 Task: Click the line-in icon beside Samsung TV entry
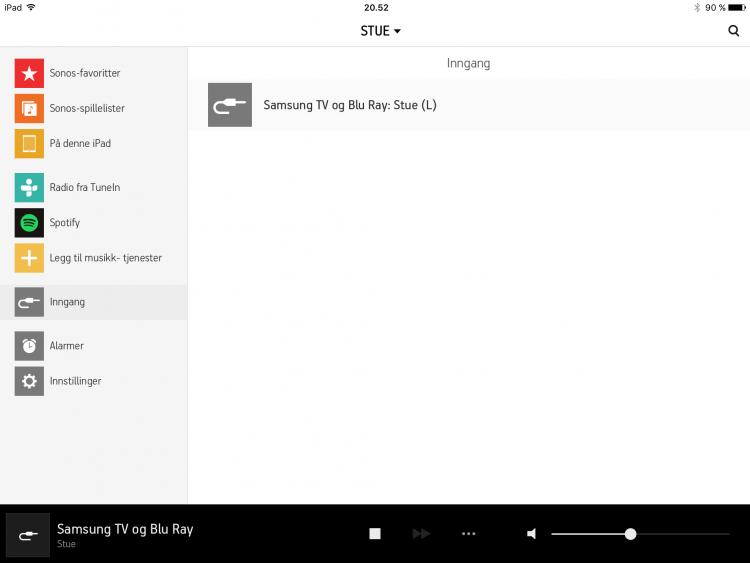tap(230, 105)
